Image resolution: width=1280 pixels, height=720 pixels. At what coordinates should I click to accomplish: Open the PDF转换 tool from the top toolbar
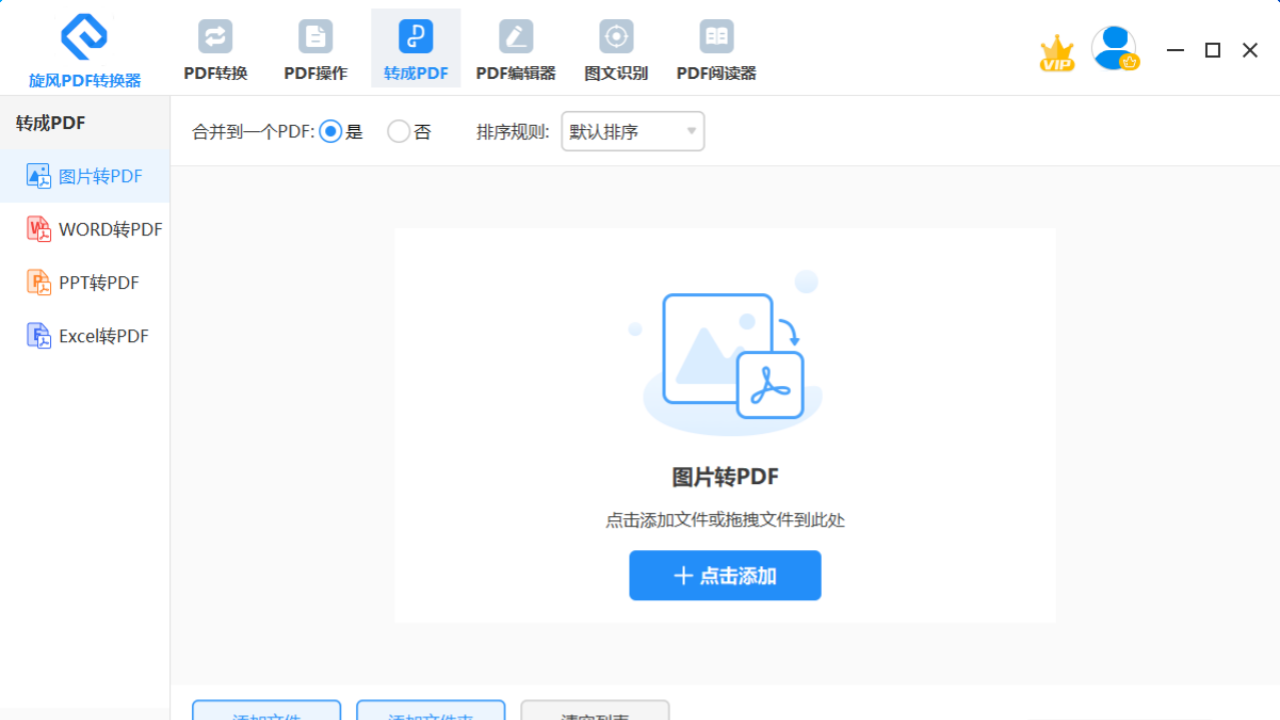(215, 47)
